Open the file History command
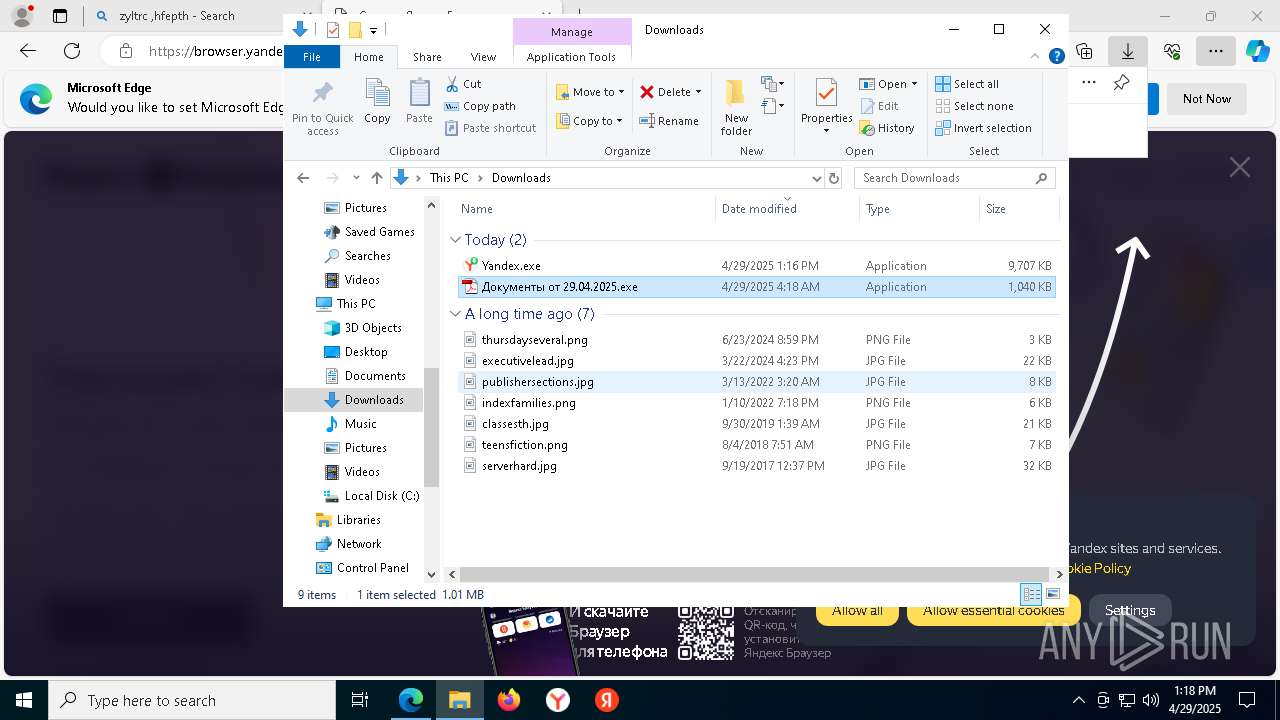Screen dimensions: 1280x720 click(x=887, y=128)
